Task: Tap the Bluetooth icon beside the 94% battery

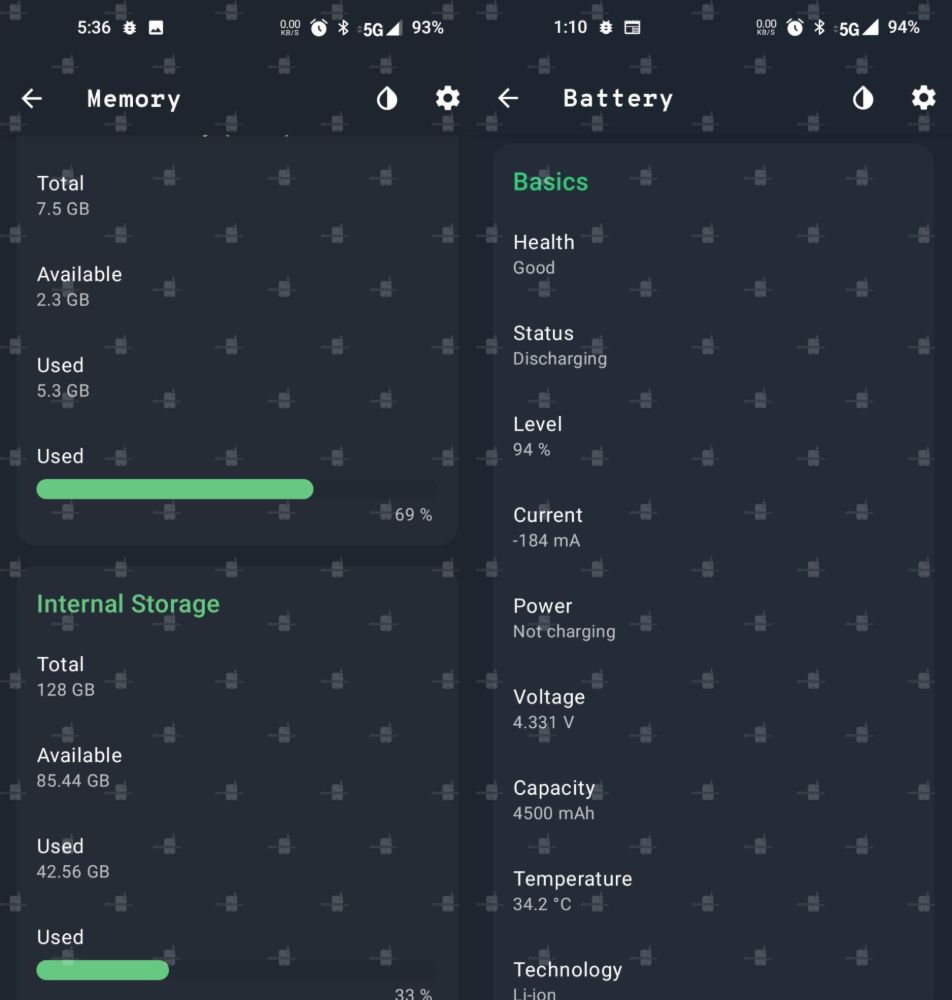Action: click(819, 28)
